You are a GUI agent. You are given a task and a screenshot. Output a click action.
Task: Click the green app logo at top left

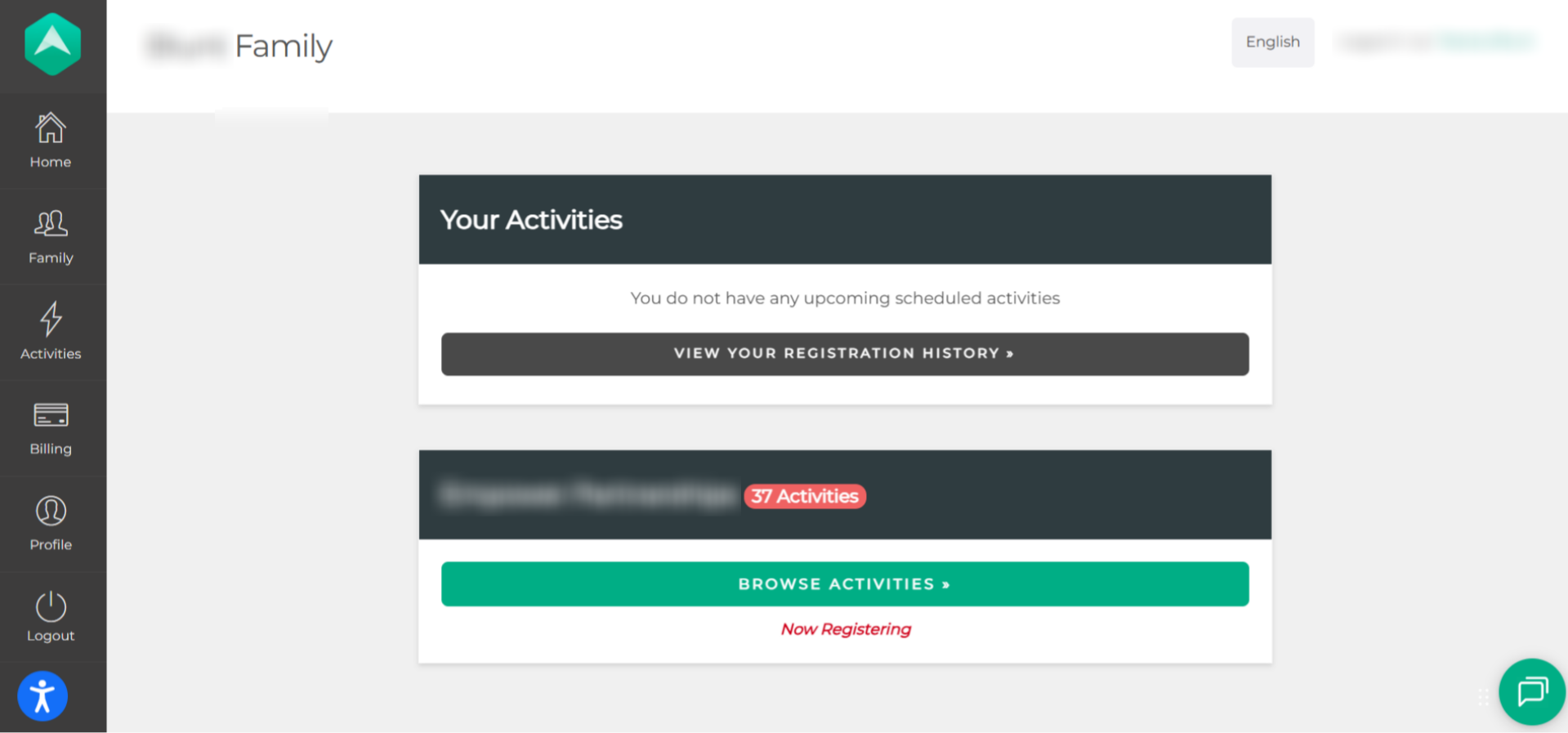[52, 44]
